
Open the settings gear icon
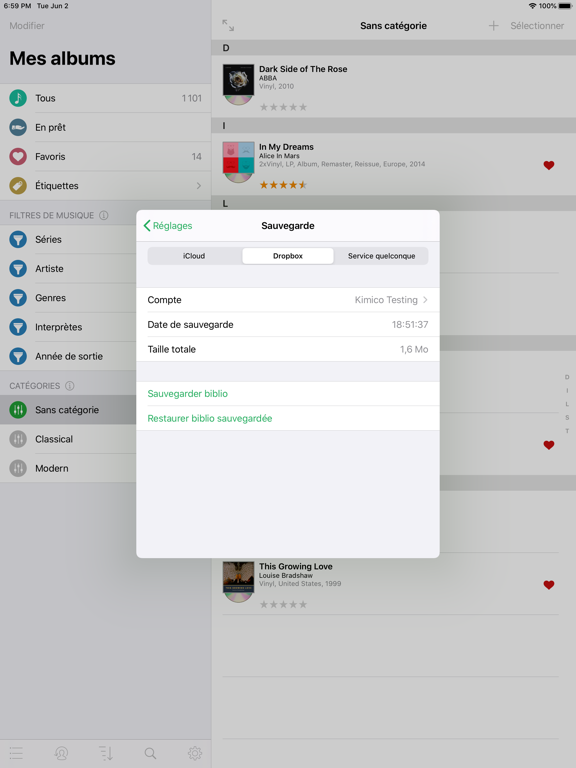[x=195, y=753]
